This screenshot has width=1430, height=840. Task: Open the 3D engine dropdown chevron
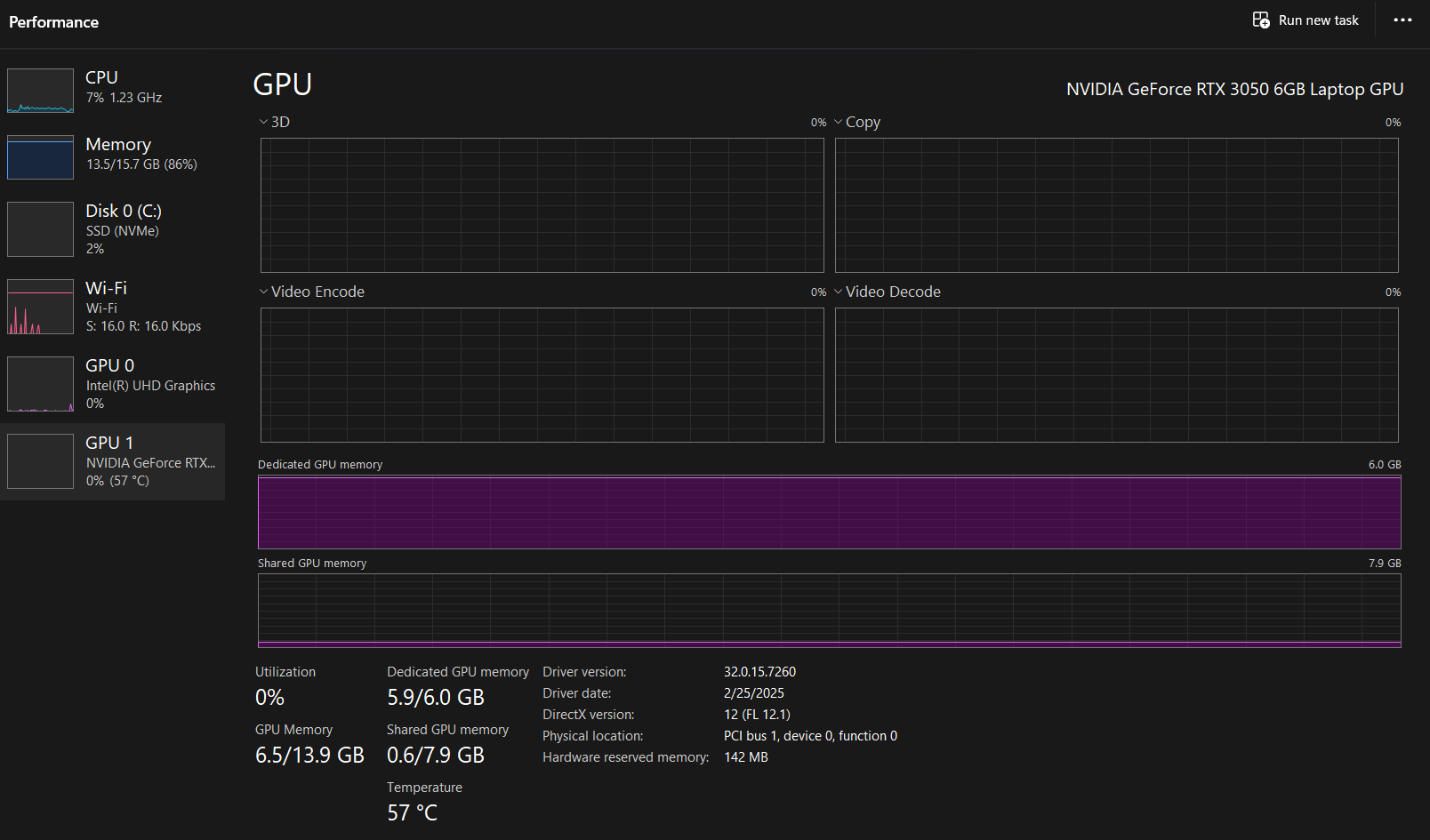pyautogui.click(x=263, y=122)
